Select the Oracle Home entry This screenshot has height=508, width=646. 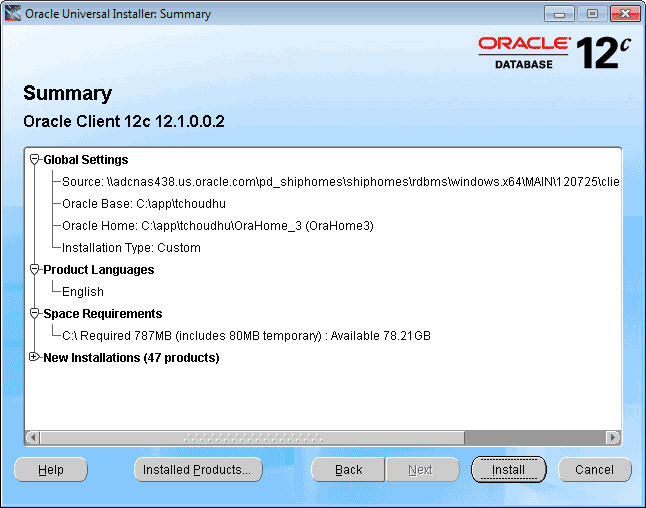(217, 226)
